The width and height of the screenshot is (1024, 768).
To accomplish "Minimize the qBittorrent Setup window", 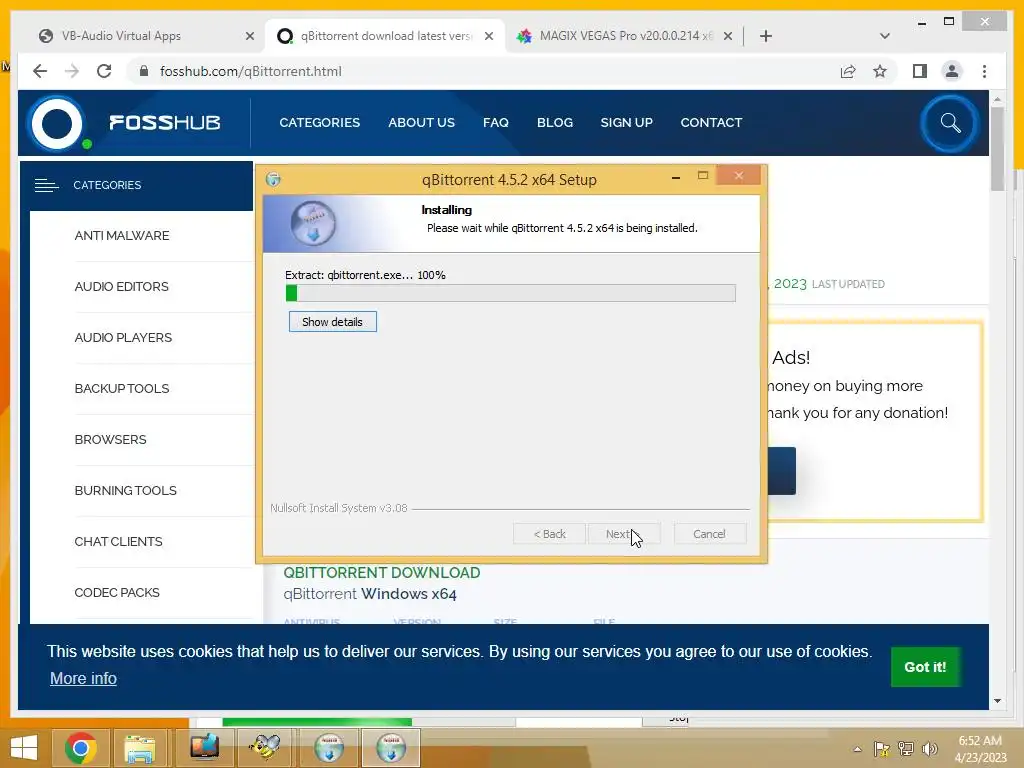I will pos(676,177).
